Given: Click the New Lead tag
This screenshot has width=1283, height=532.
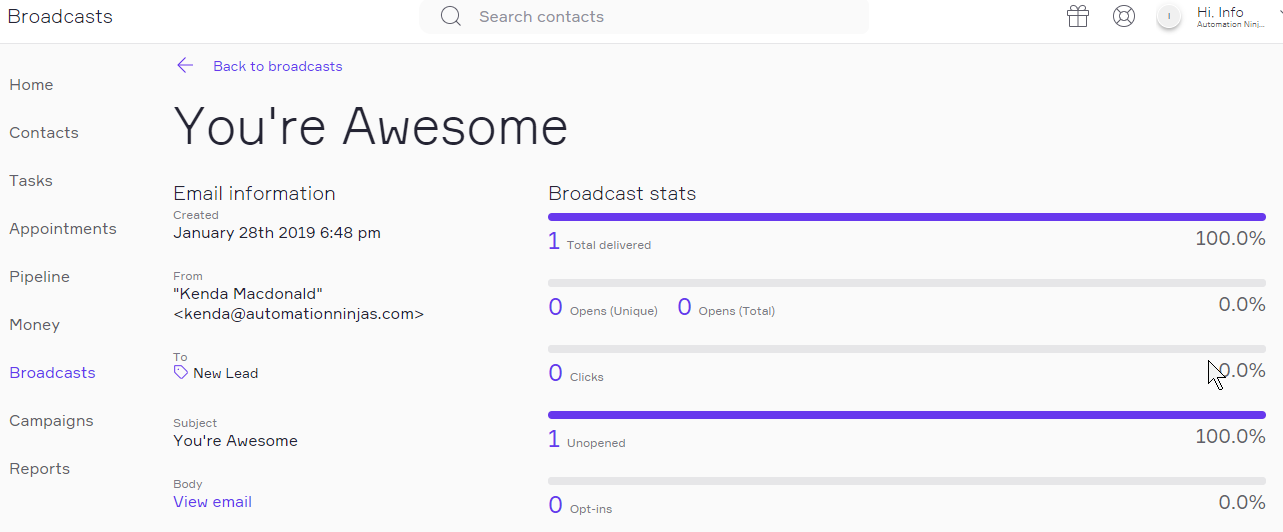Looking at the screenshot, I should (225, 373).
